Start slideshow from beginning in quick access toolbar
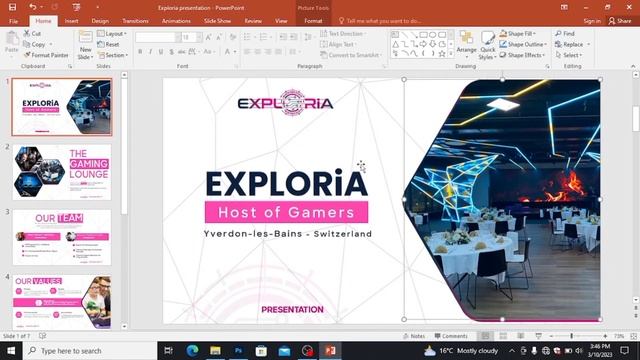Image resolution: width=640 pixels, height=360 pixels. (x=76, y=7)
